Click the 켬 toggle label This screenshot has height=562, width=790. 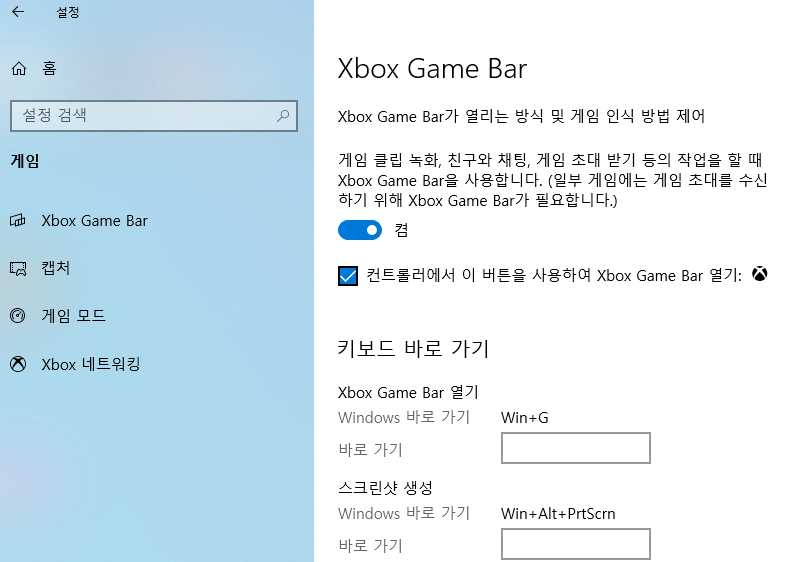click(x=401, y=230)
